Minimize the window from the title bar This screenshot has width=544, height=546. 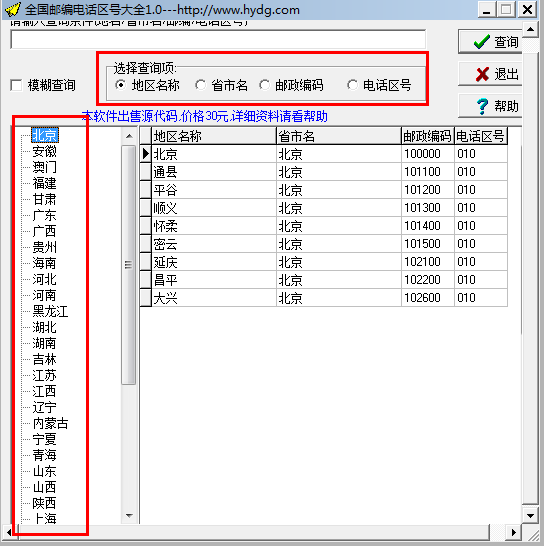click(487, 10)
